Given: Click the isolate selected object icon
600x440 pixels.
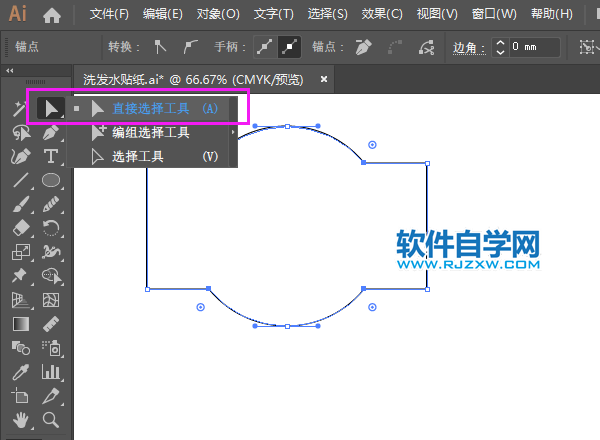Looking at the screenshot, I should [587, 47].
